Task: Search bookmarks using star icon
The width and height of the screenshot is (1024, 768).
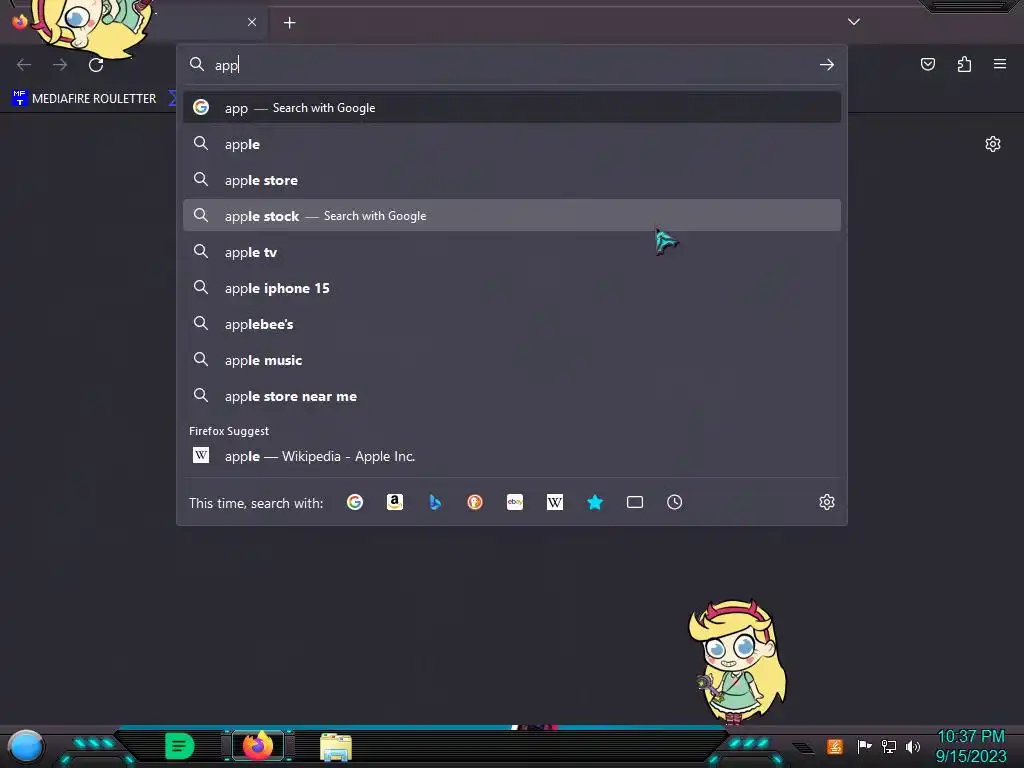Action: pyautogui.click(x=595, y=502)
